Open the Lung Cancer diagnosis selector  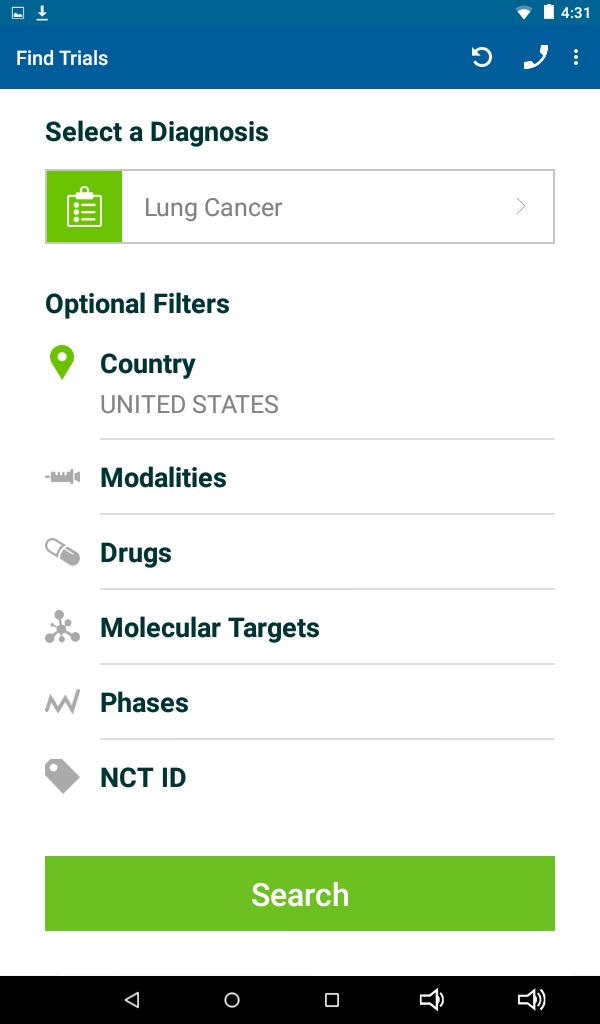pos(300,206)
